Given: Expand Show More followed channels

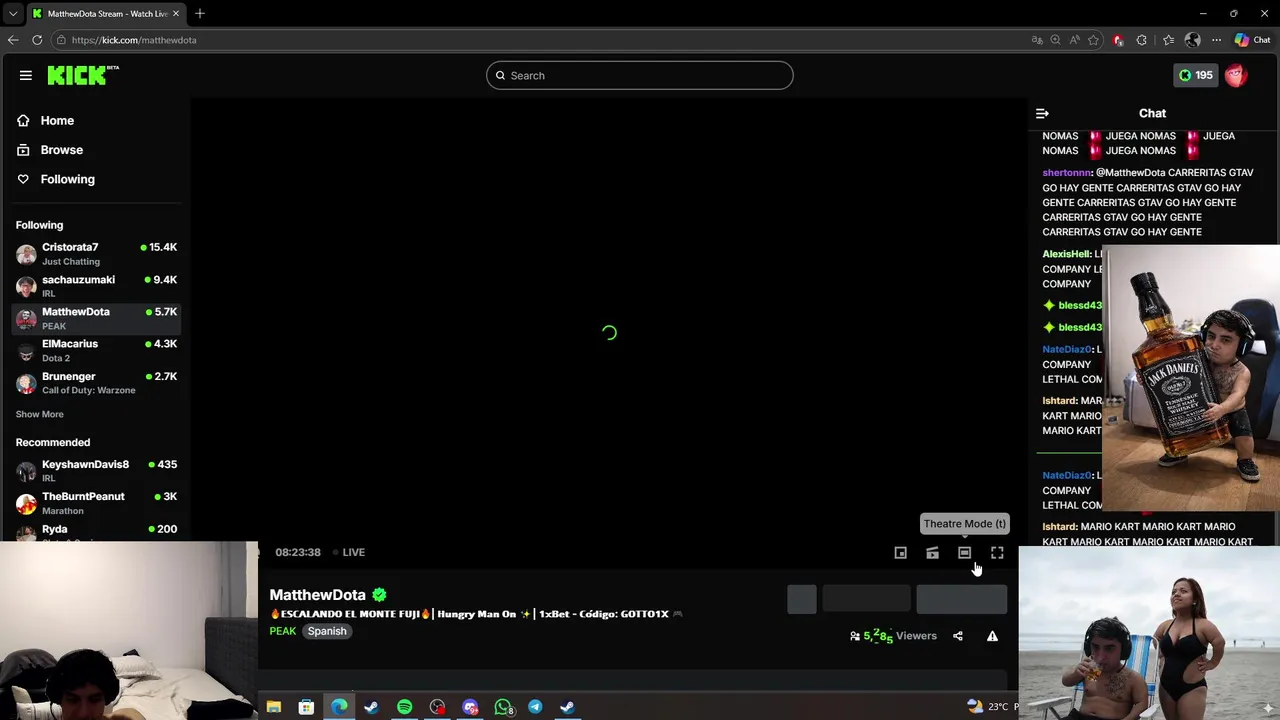Looking at the screenshot, I should (40, 414).
